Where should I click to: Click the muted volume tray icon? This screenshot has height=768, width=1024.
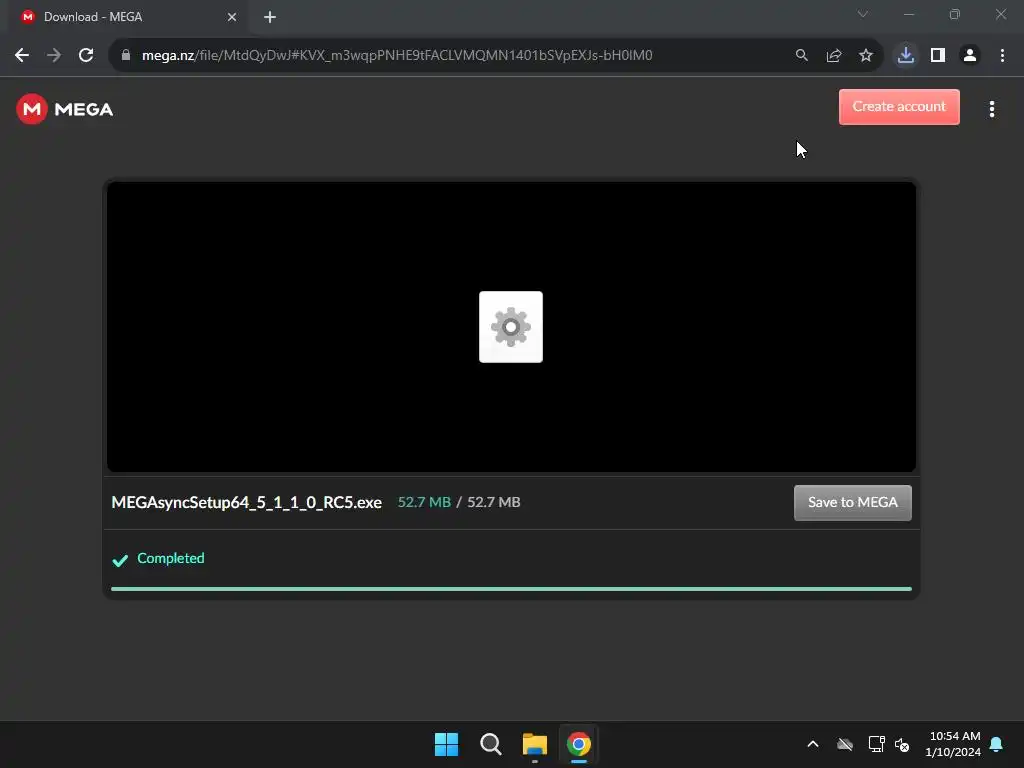tap(902, 744)
